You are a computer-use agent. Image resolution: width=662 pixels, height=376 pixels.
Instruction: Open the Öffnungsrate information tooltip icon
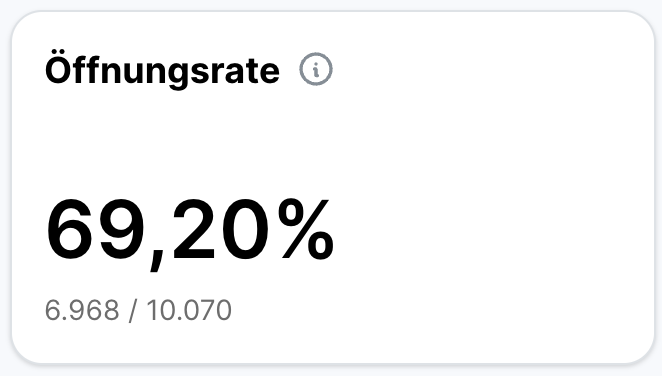point(316,69)
